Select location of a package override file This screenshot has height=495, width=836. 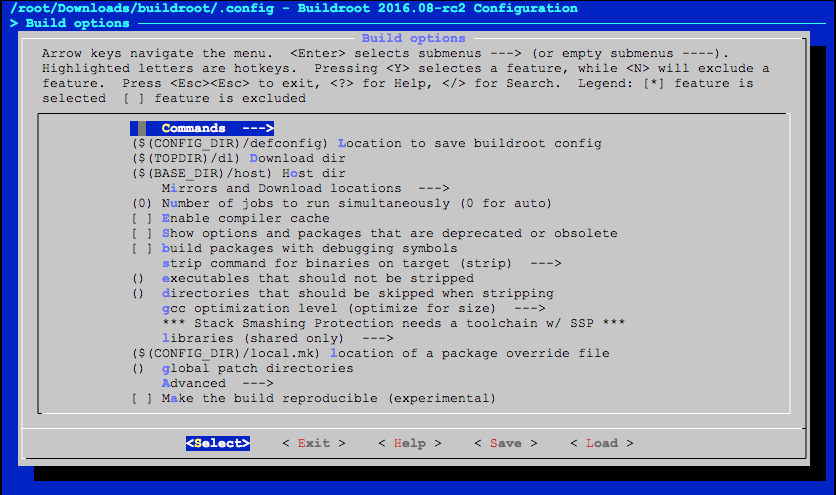[x=371, y=353]
